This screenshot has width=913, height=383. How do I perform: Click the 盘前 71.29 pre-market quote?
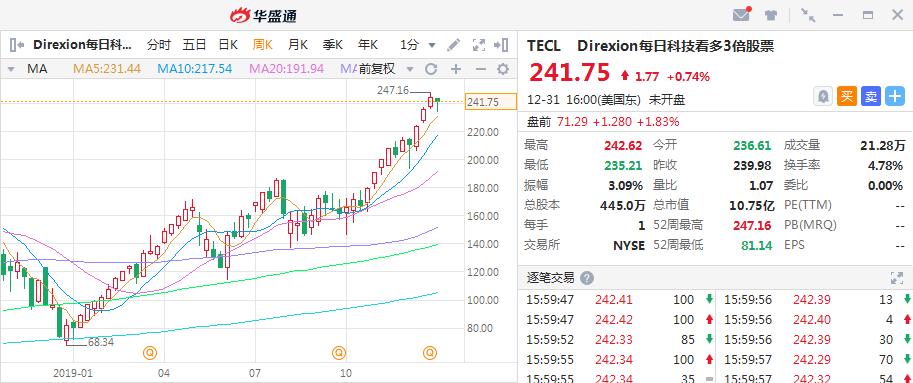pyautogui.click(x=603, y=122)
